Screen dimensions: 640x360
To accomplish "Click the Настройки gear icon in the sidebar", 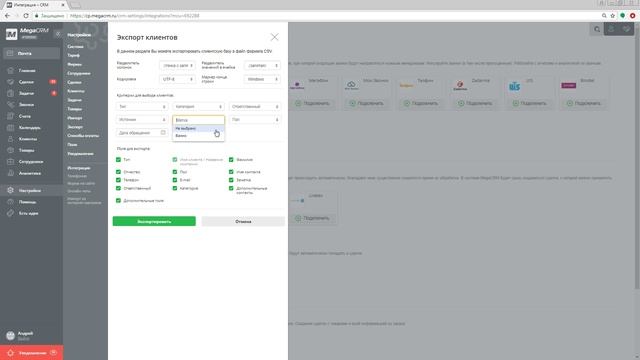I will coord(11,191).
